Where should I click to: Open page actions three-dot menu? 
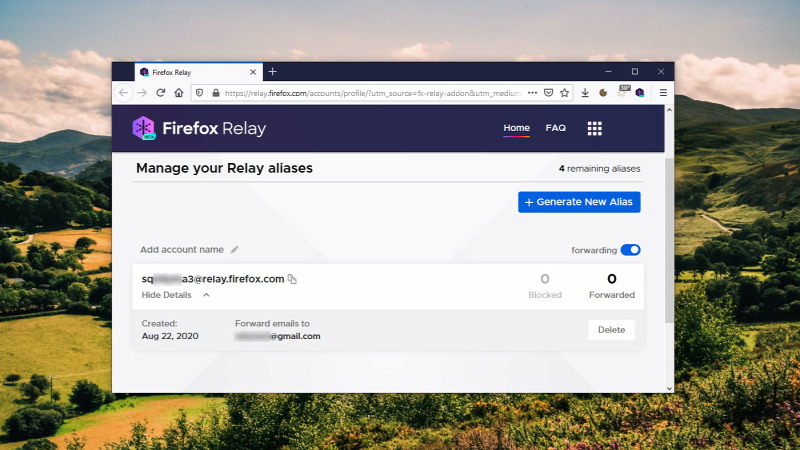point(533,93)
